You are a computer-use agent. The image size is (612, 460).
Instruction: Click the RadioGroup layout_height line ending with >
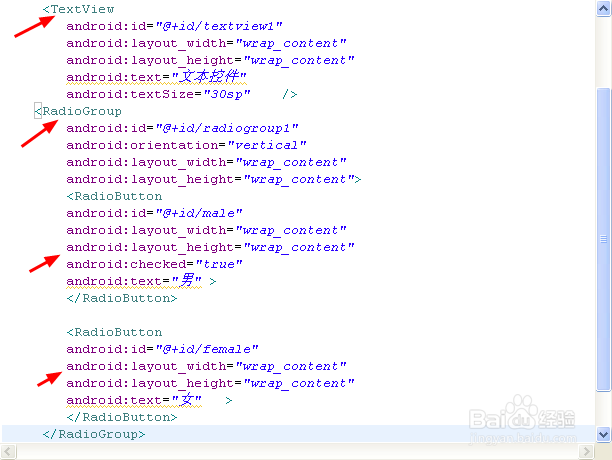coord(214,179)
